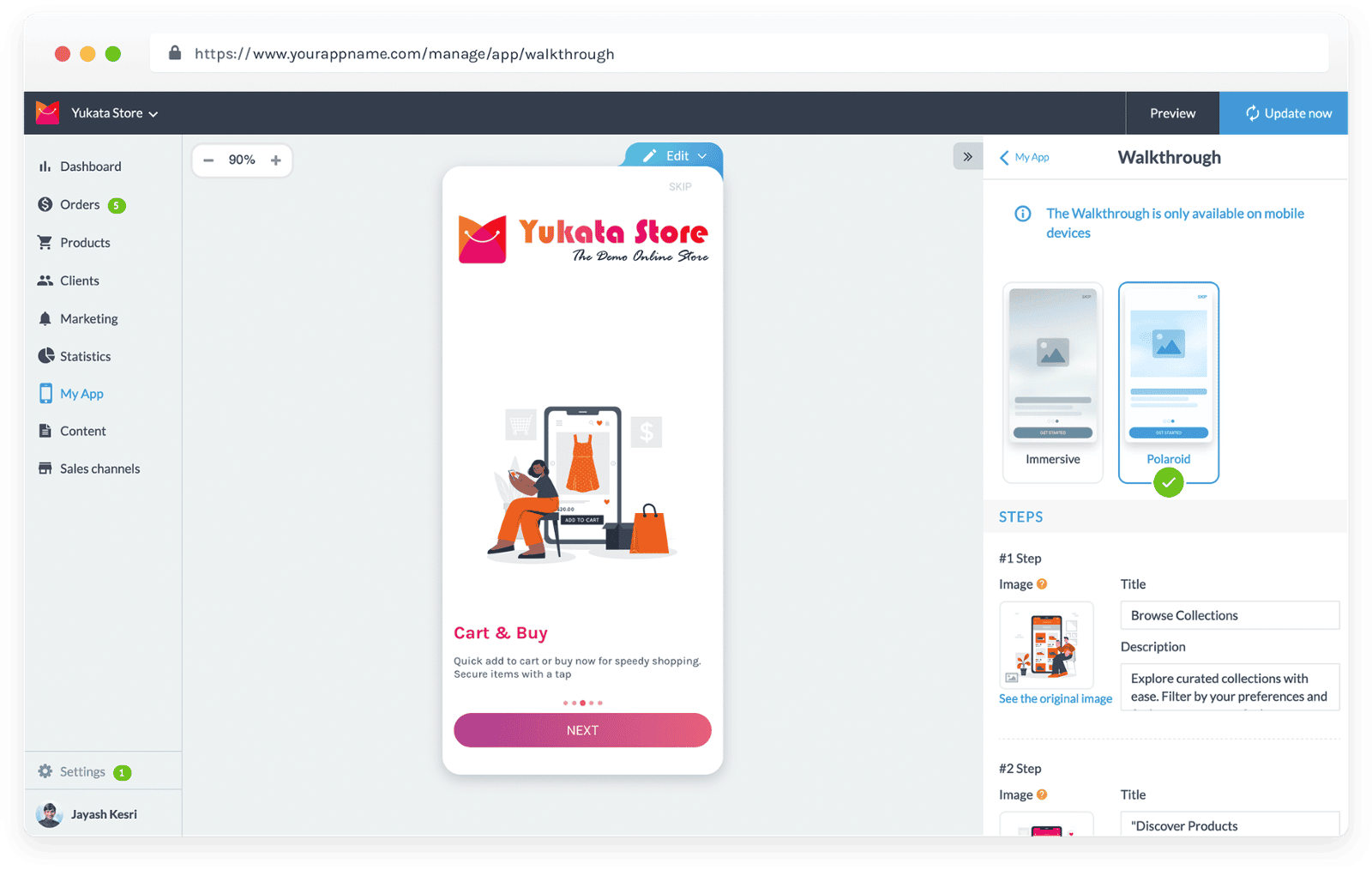1372x870 pixels.
Task: Open the Content section
Action: (x=83, y=431)
